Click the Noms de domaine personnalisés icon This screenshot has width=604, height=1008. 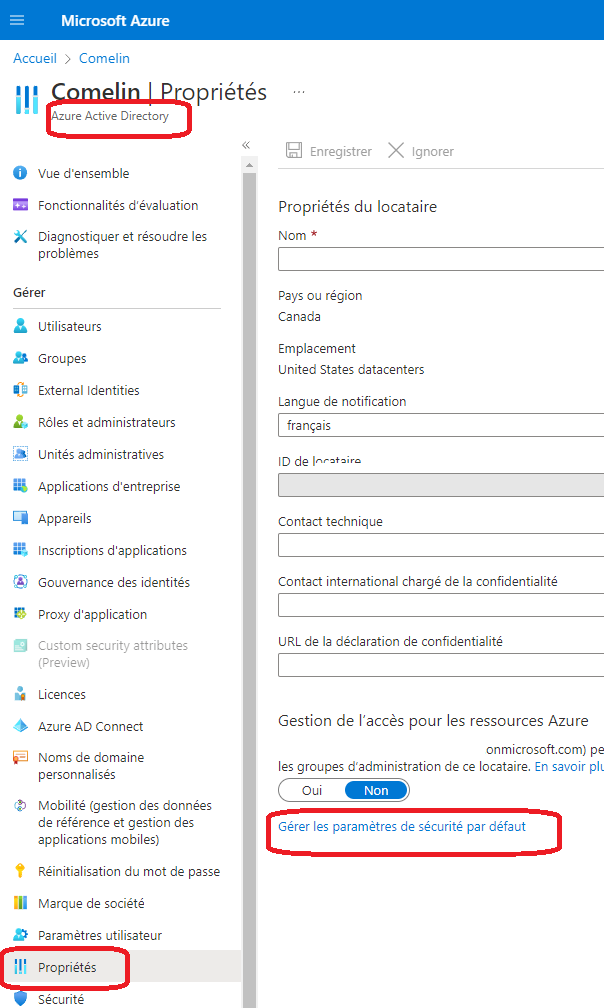[x=21, y=757]
